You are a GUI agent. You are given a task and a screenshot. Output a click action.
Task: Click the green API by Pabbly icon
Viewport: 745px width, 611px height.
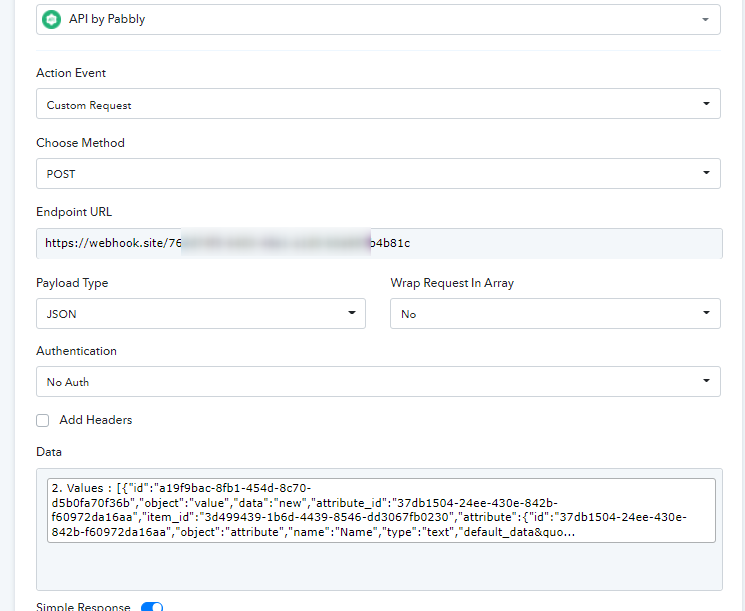click(51, 19)
